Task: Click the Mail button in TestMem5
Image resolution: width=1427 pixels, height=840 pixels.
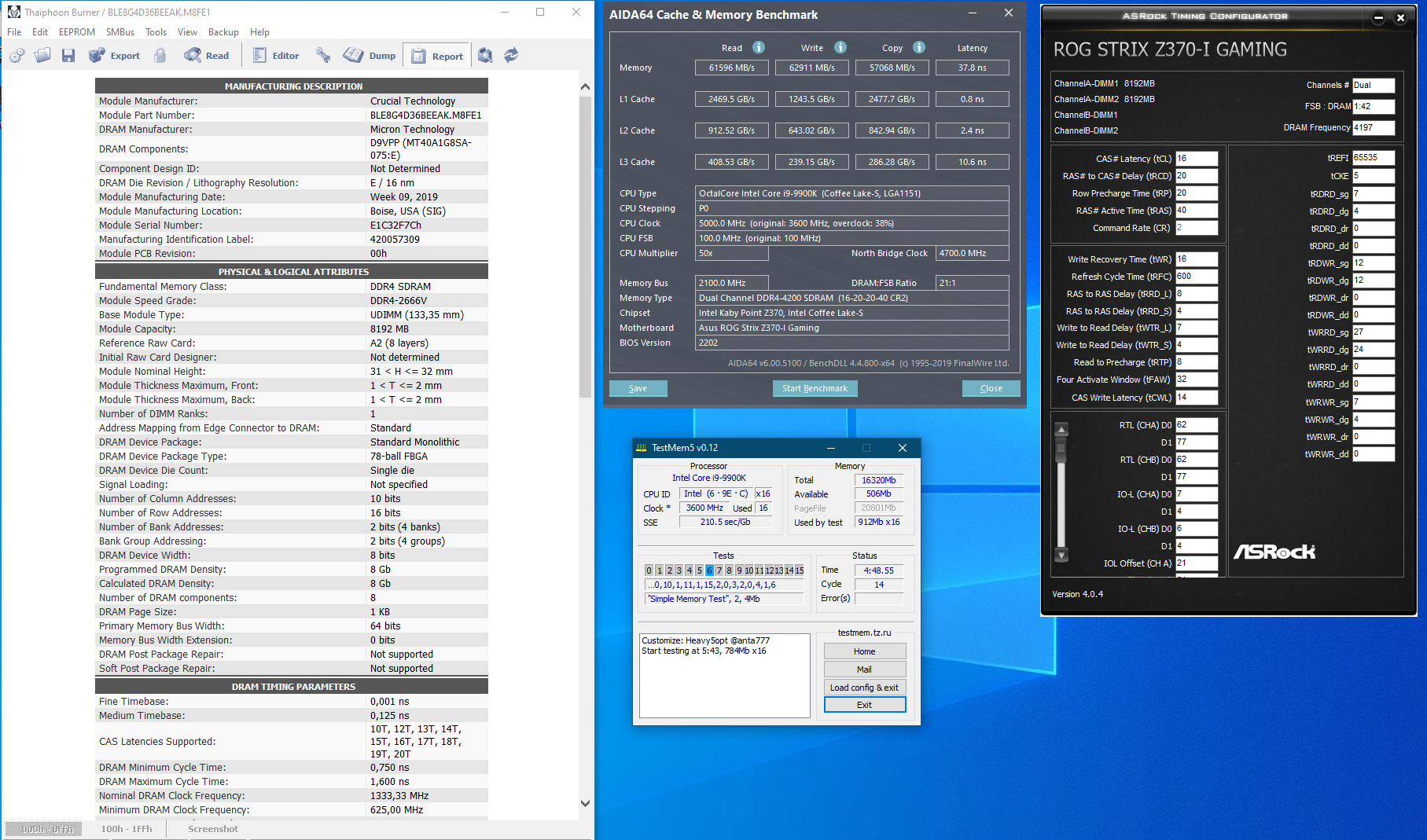Action: pos(865,669)
